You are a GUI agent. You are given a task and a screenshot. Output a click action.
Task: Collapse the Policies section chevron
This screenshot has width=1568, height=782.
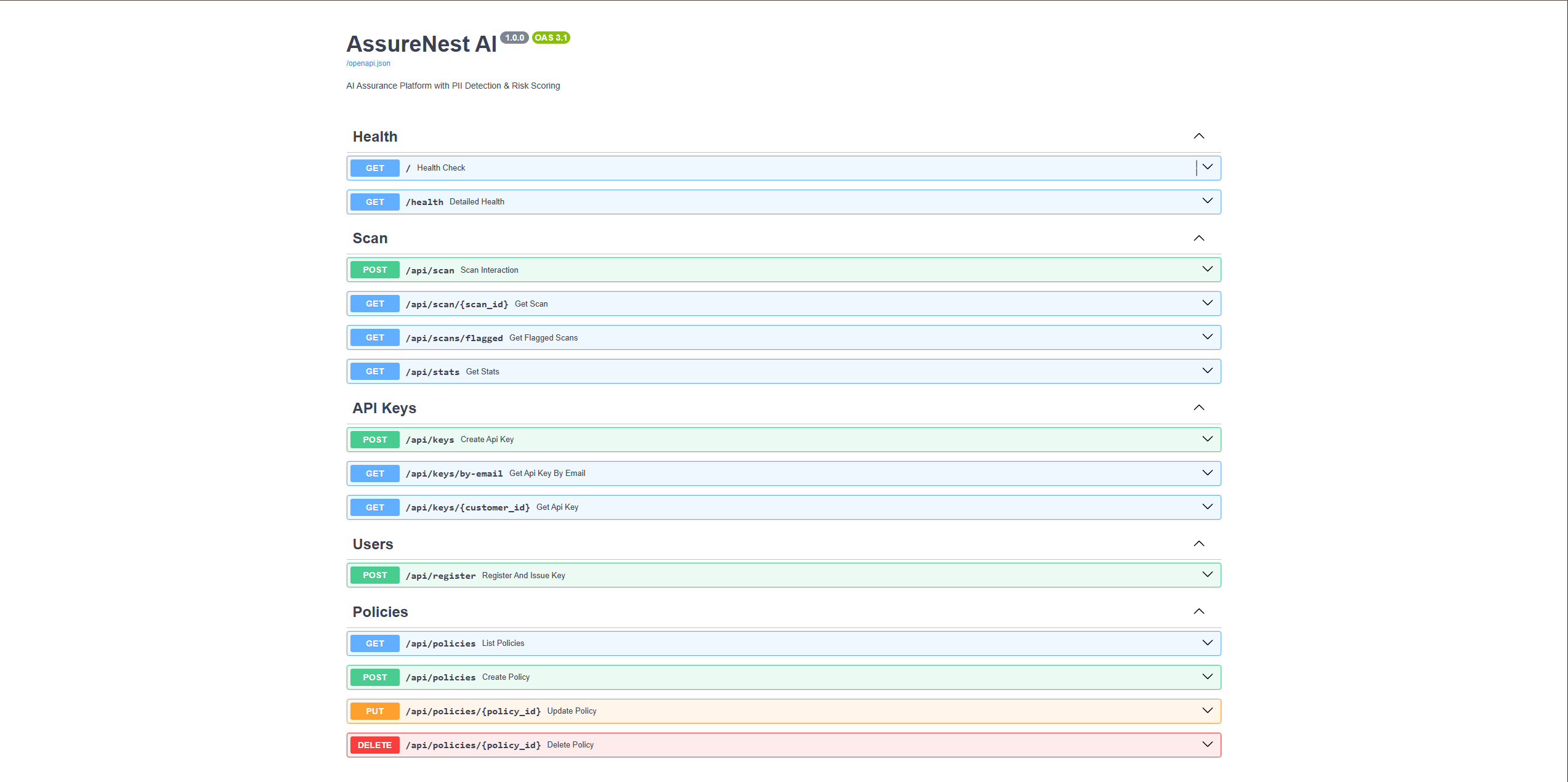(1198, 611)
